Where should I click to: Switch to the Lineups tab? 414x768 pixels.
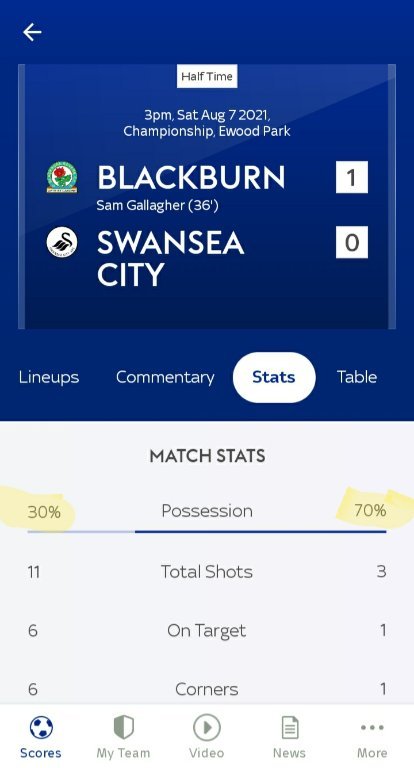(49, 377)
